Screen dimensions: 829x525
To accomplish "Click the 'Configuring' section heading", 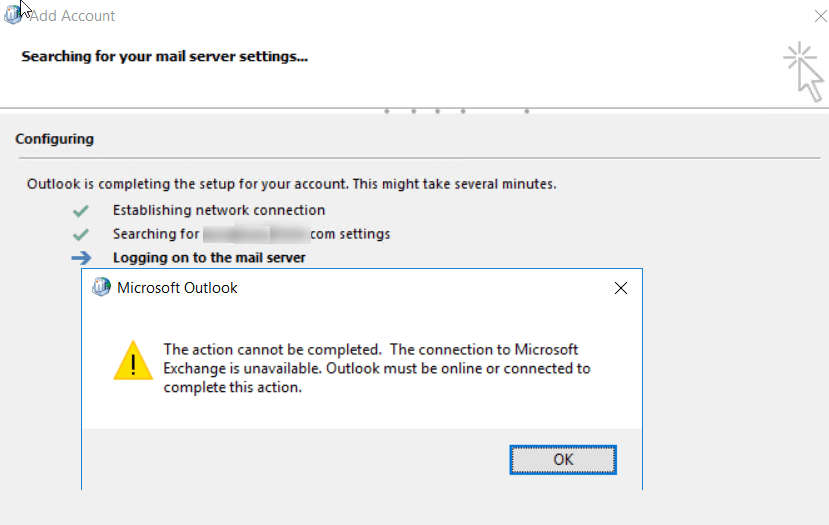I will (x=54, y=139).
